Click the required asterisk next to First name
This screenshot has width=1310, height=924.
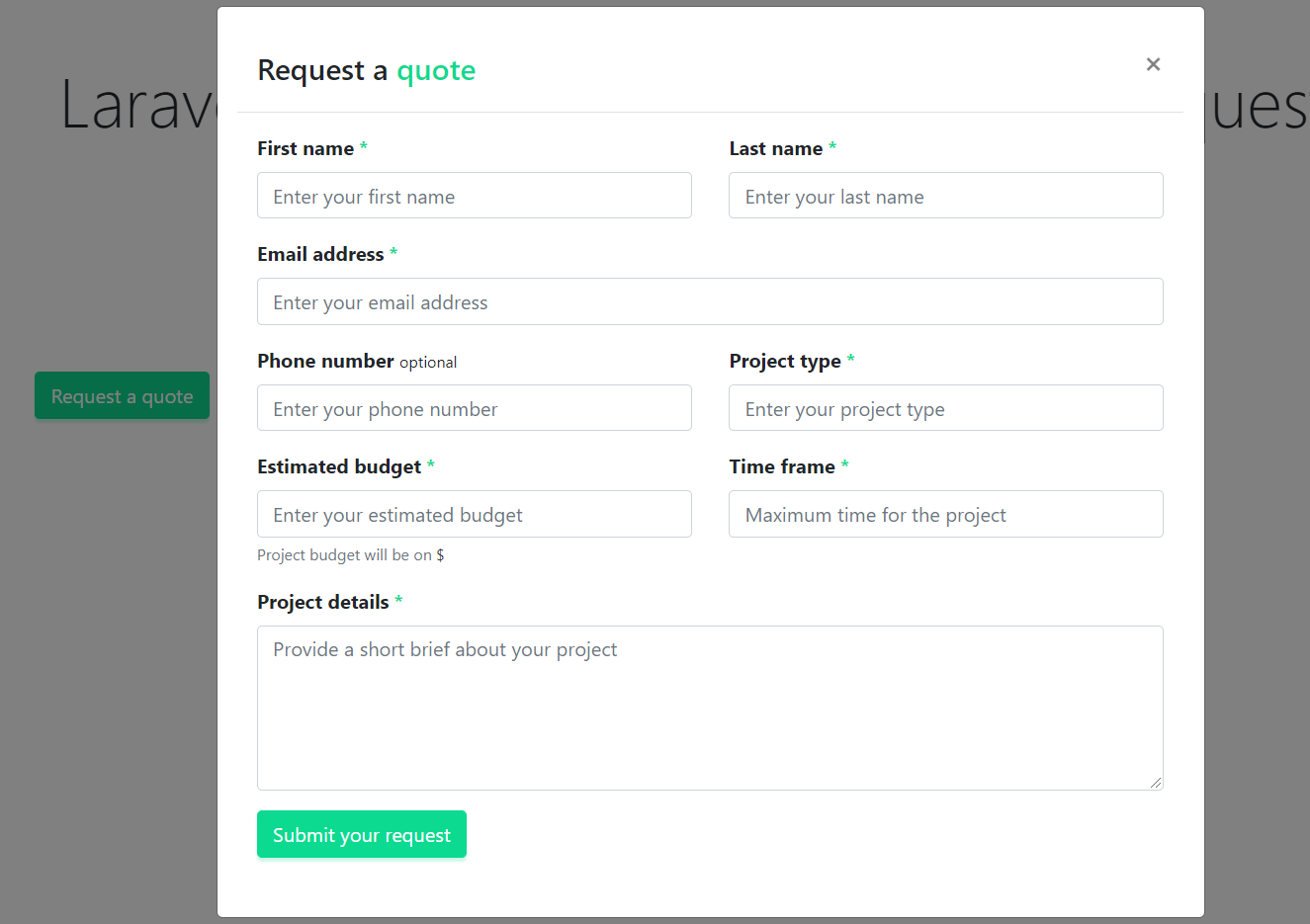363,147
